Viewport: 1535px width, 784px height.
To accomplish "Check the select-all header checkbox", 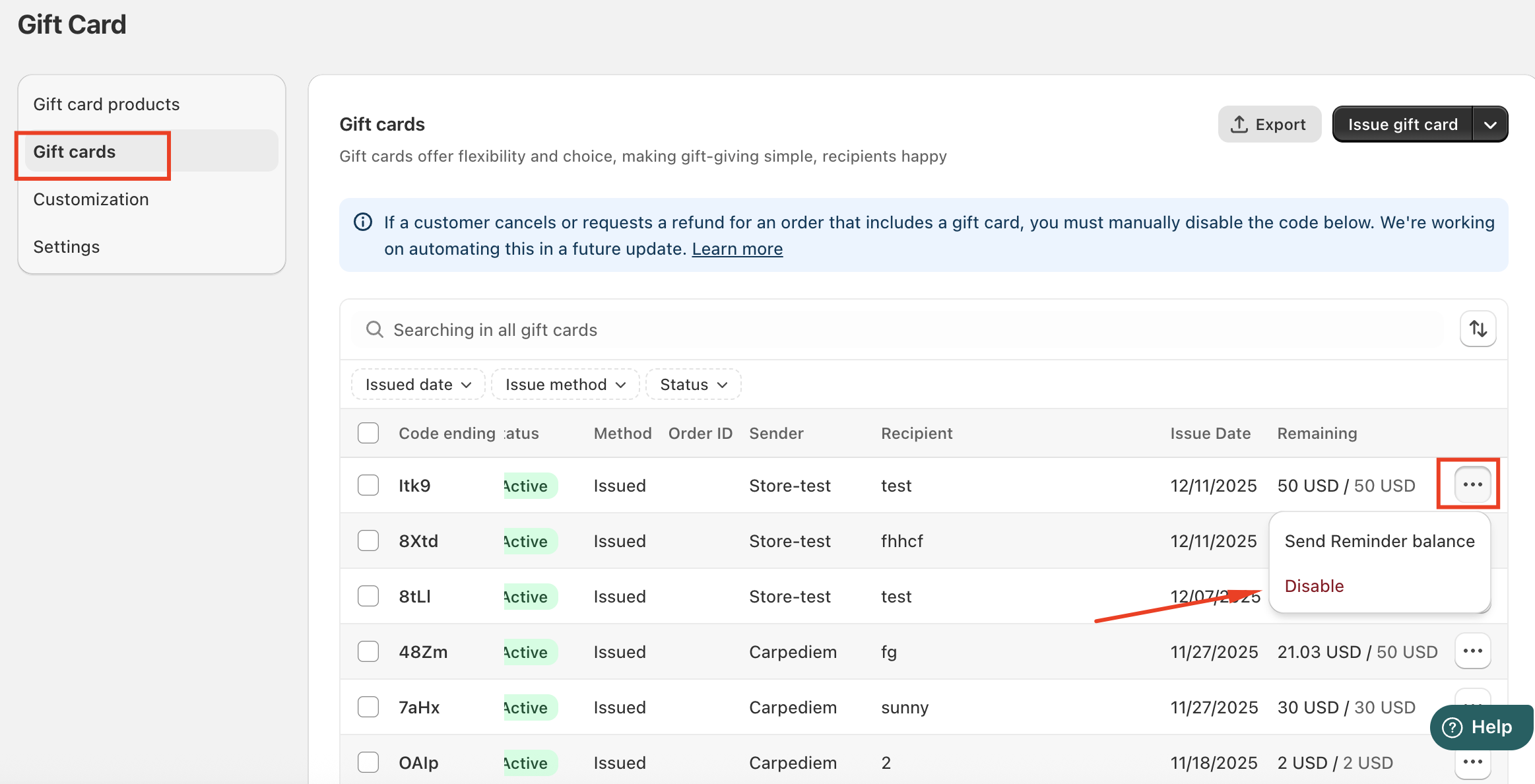I will click(x=368, y=433).
